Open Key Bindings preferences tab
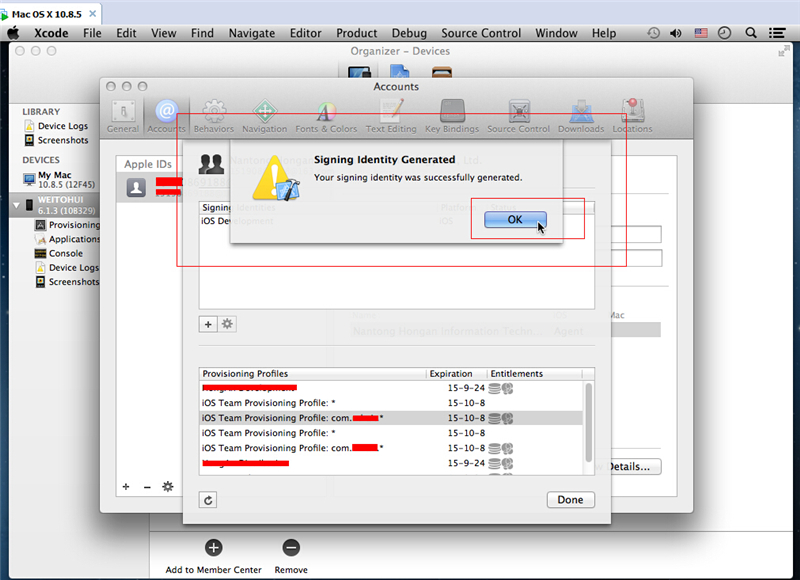Screen dimensions: 800x580 click(452, 117)
